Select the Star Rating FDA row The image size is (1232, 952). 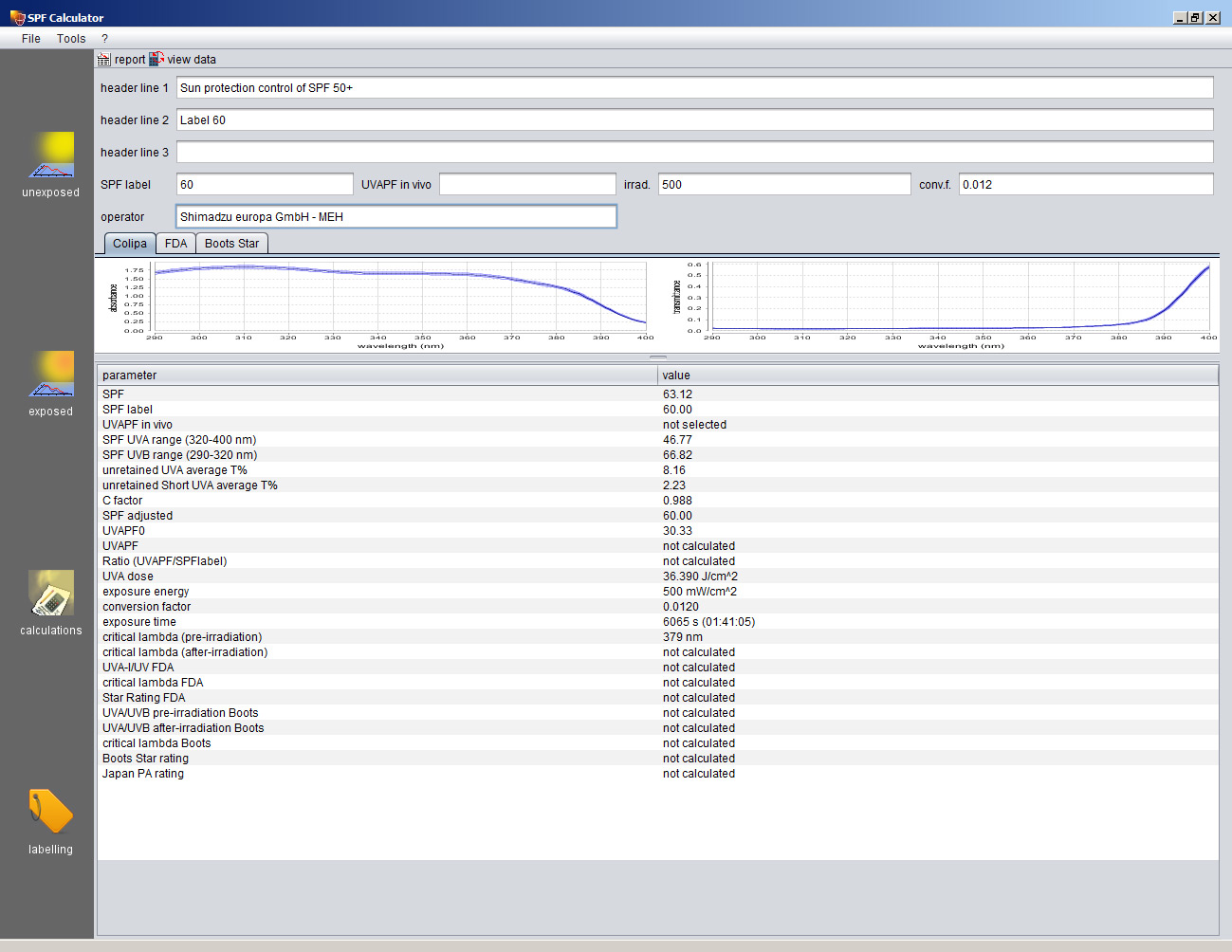(657, 698)
